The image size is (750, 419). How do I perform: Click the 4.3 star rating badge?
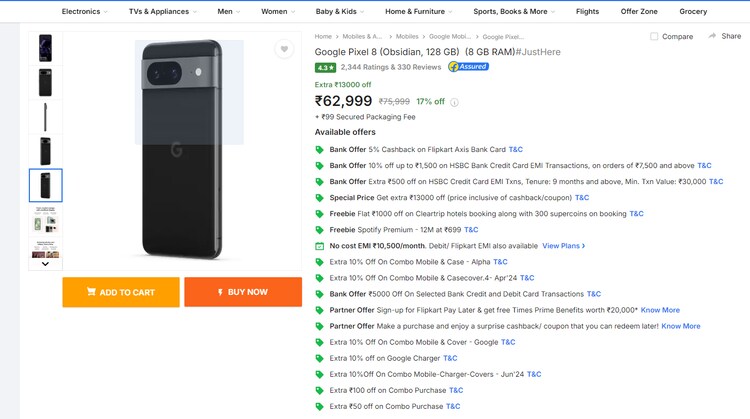pos(325,67)
